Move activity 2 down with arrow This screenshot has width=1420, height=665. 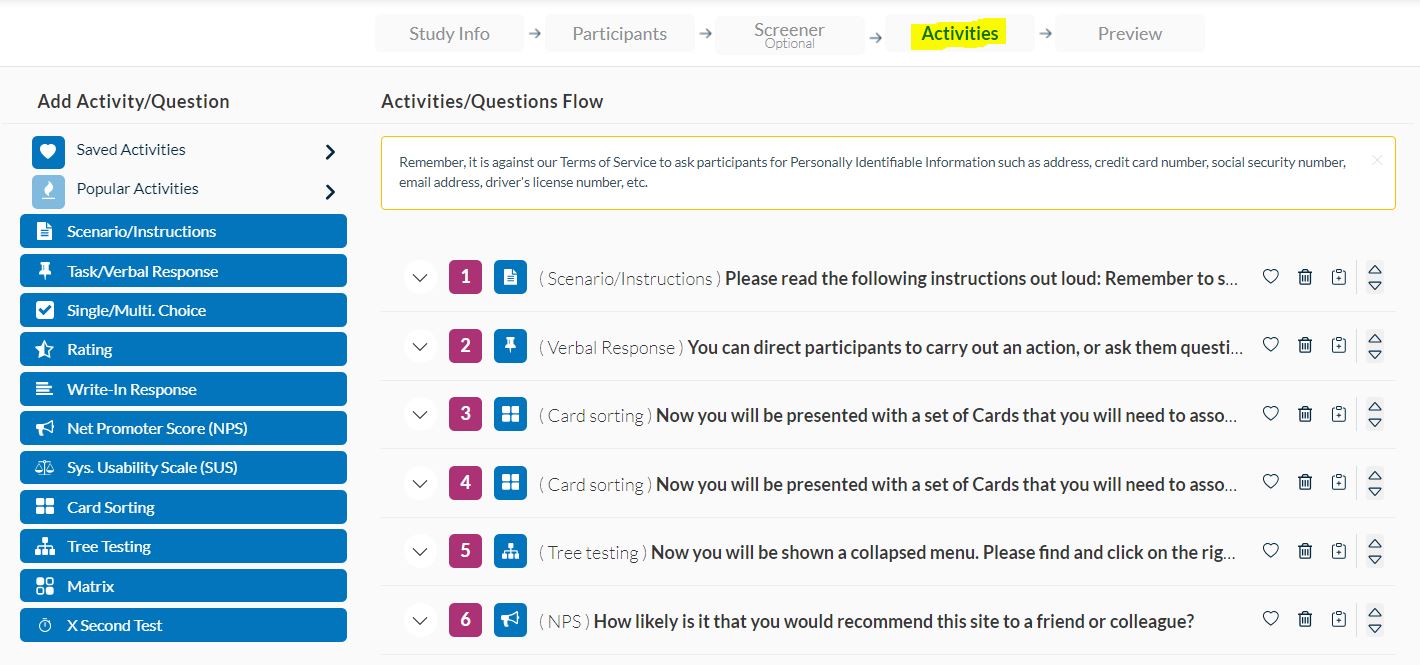point(1375,354)
